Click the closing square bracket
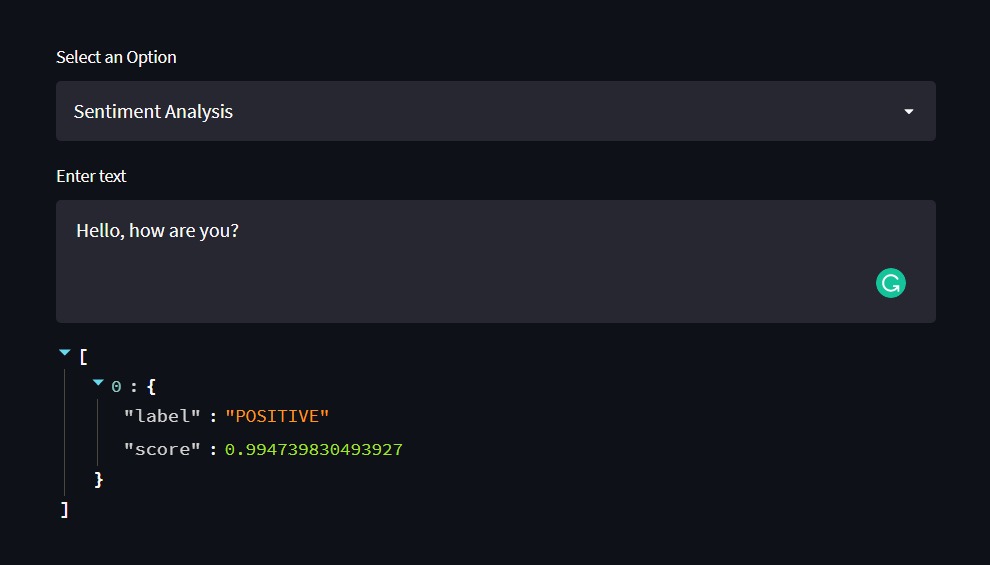The width and height of the screenshot is (990, 565). click(64, 509)
